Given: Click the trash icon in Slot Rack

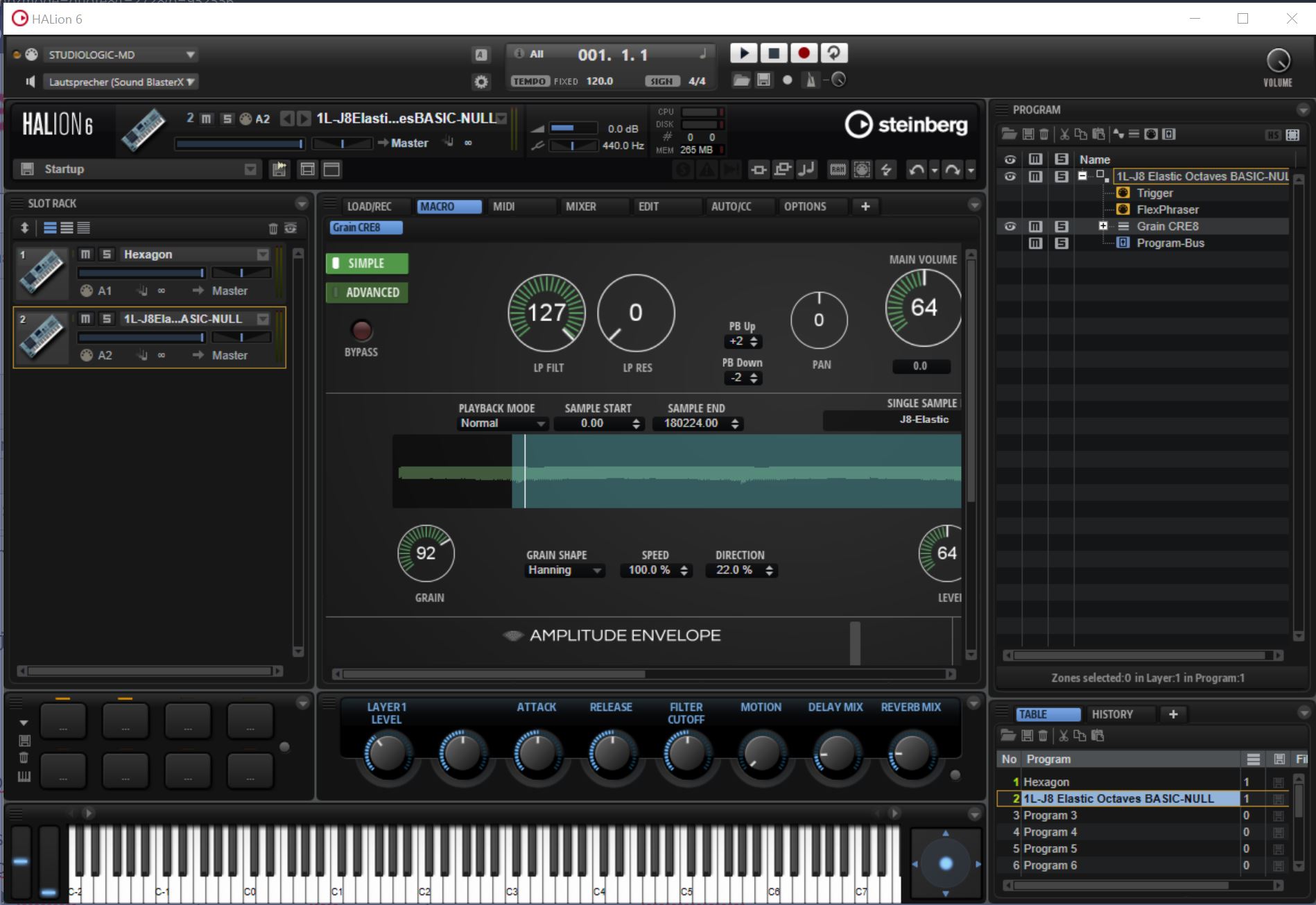Looking at the screenshot, I should tap(273, 228).
